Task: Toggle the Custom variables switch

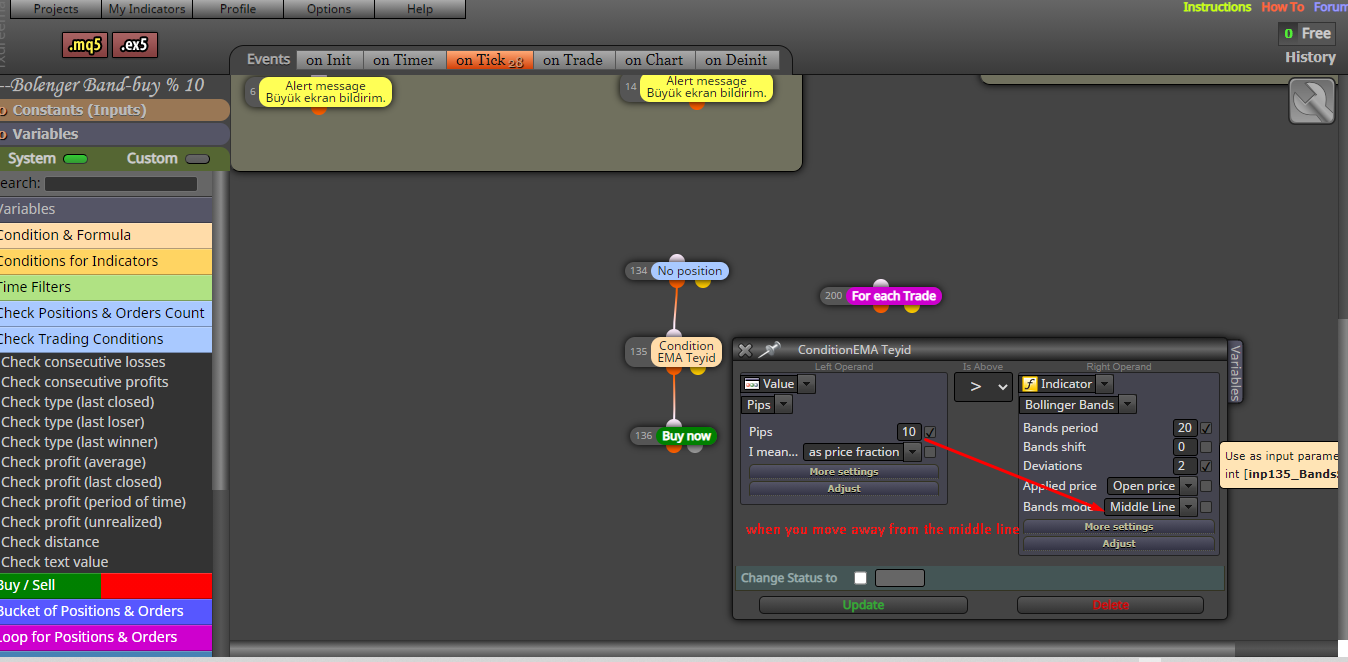Action: tap(198, 158)
